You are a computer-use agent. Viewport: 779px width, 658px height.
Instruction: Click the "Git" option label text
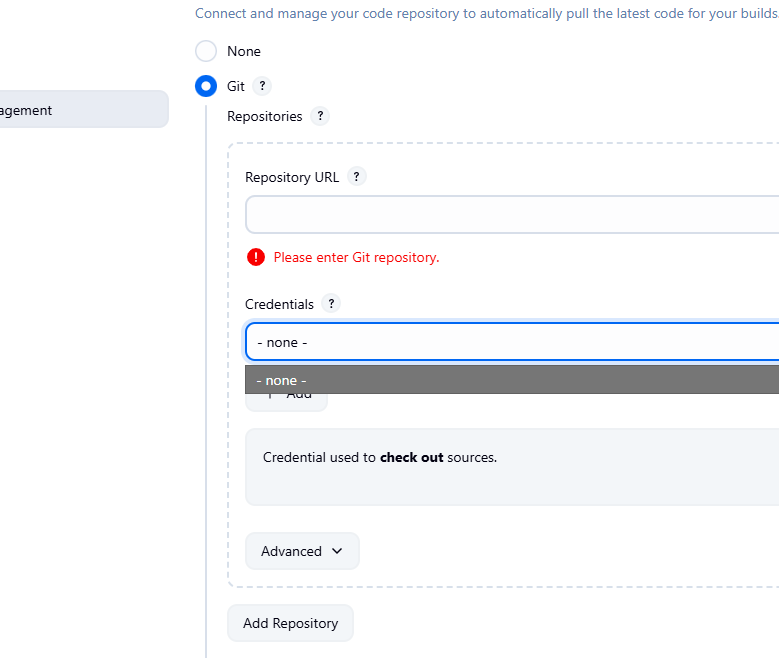(236, 86)
